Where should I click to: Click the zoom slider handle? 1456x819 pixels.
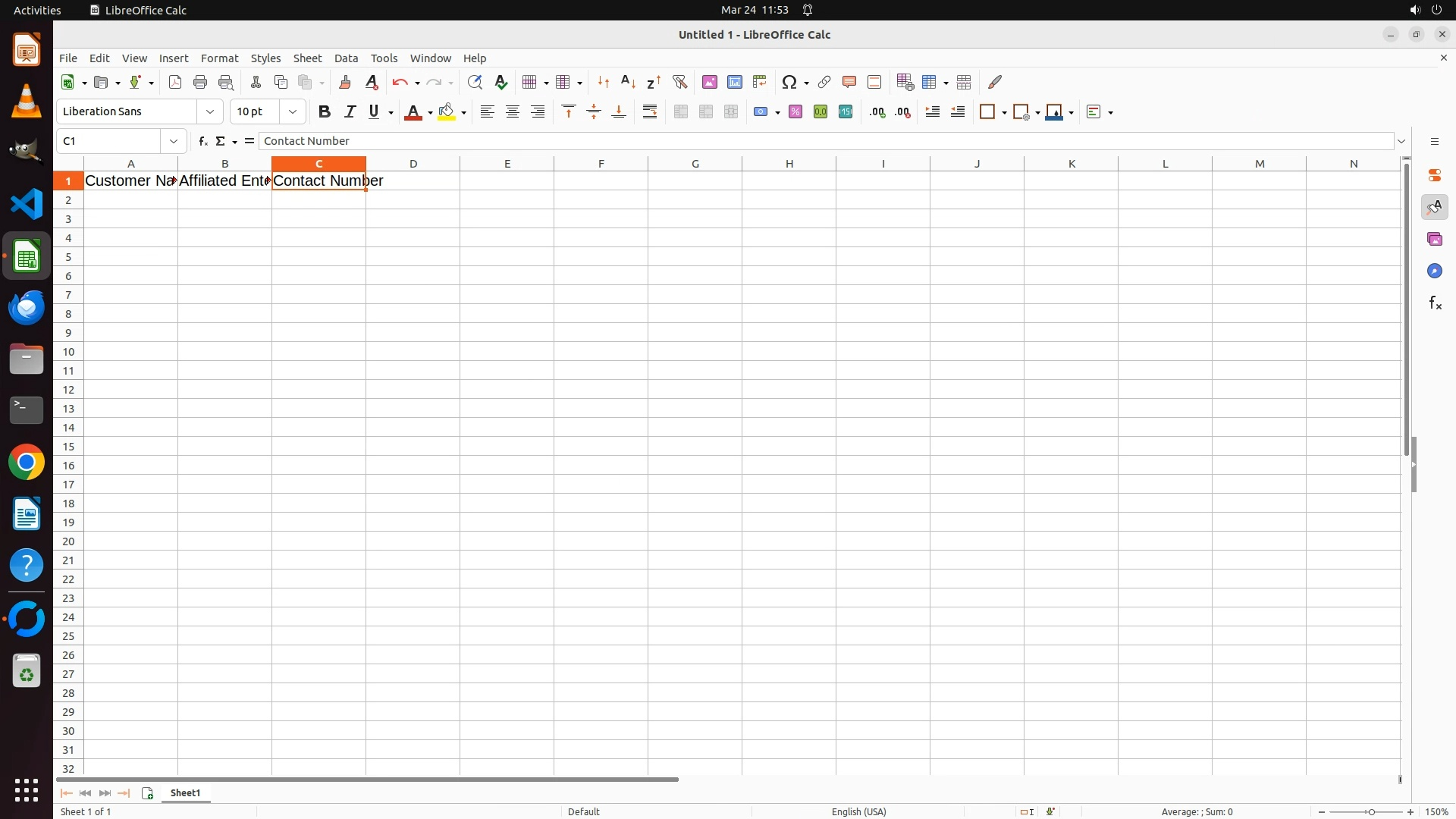1370,811
